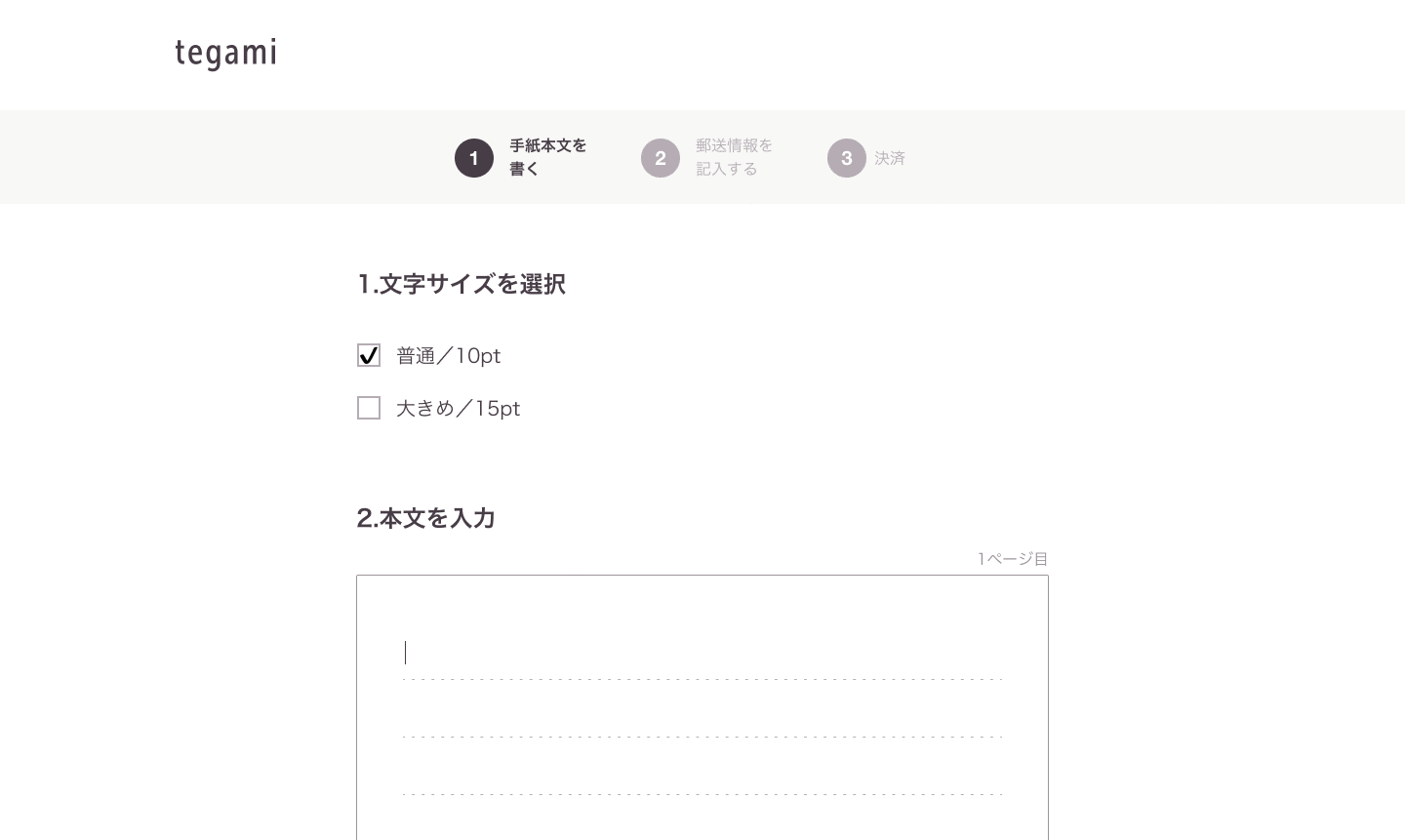Click the tegami logo

pos(225,54)
